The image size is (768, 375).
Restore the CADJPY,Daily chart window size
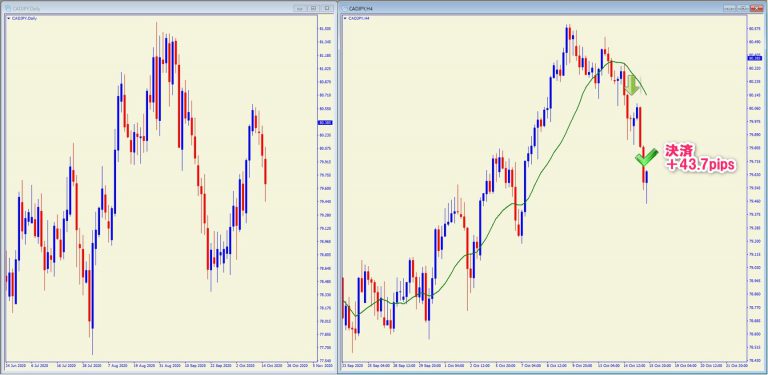click(x=313, y=8)
